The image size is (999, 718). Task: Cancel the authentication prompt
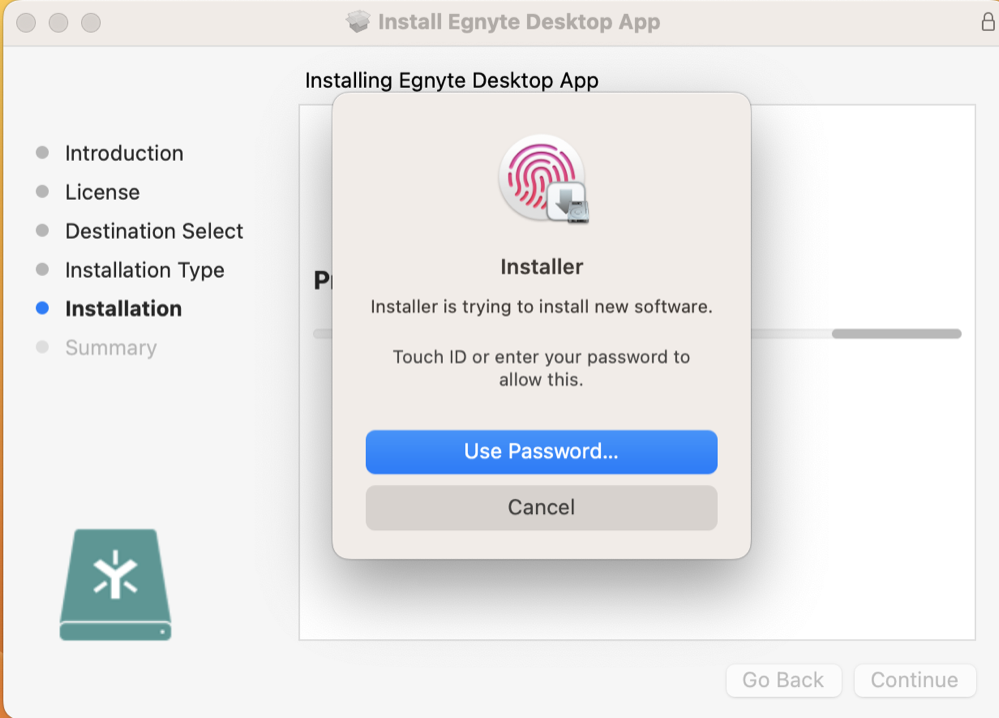tap(541, 508)
